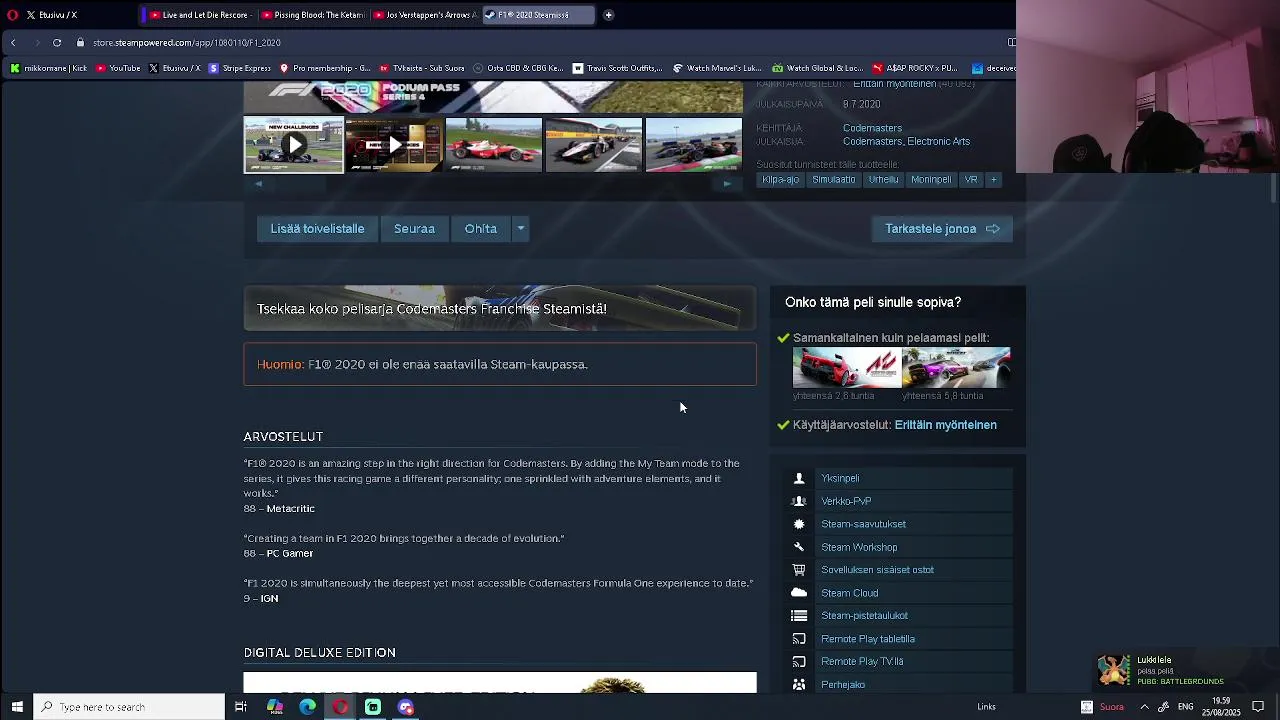Select the Urheilu tag
1280x720 pixels.
(883, 180)
